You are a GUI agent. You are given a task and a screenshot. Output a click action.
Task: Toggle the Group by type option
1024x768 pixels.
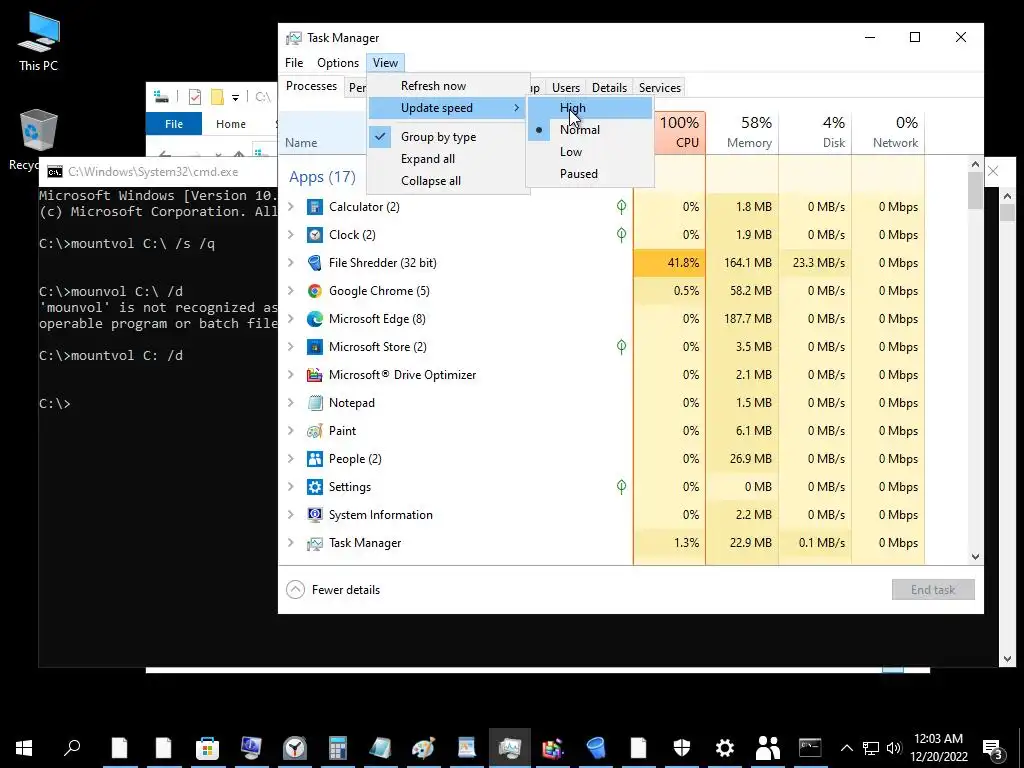point(447,137)
